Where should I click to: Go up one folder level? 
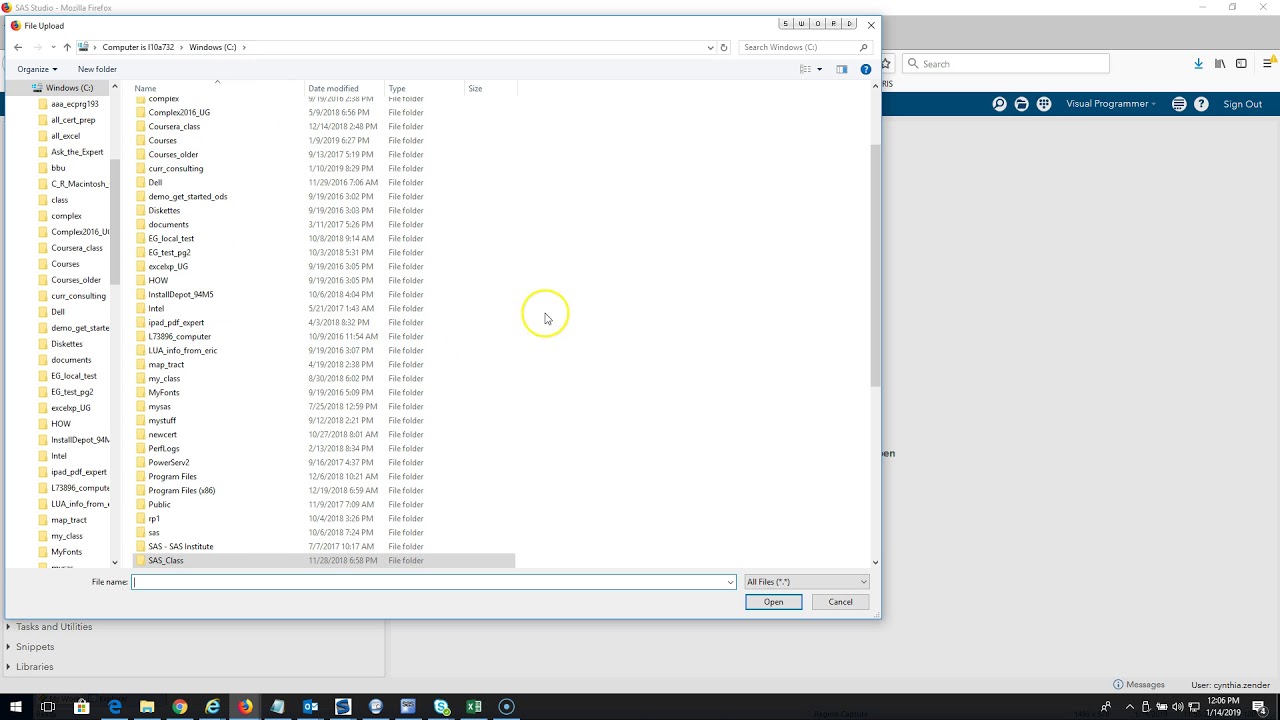(67, 47)
